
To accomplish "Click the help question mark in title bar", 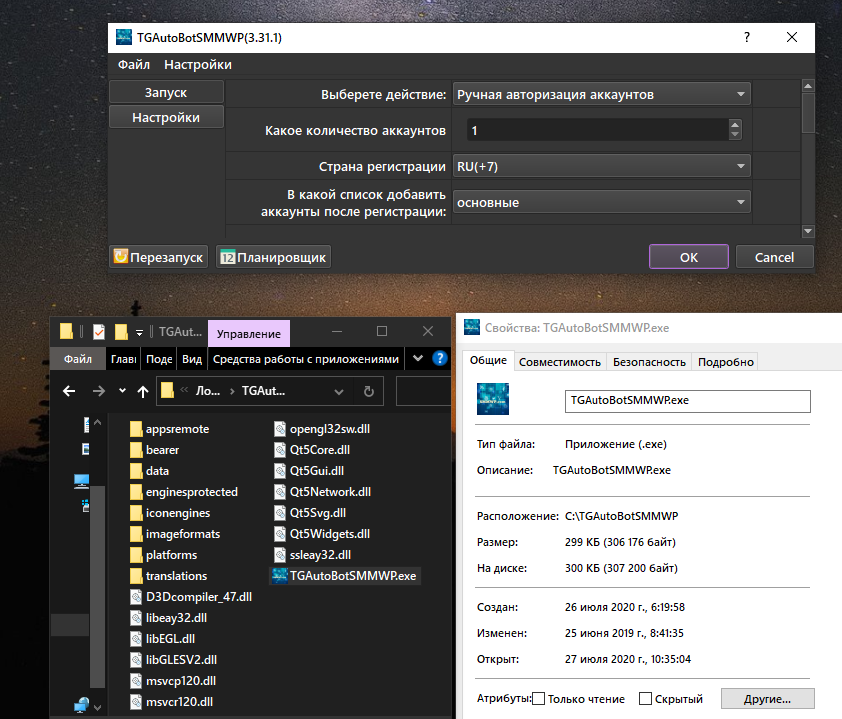I will pyautogui.click(x=747, y=37).
